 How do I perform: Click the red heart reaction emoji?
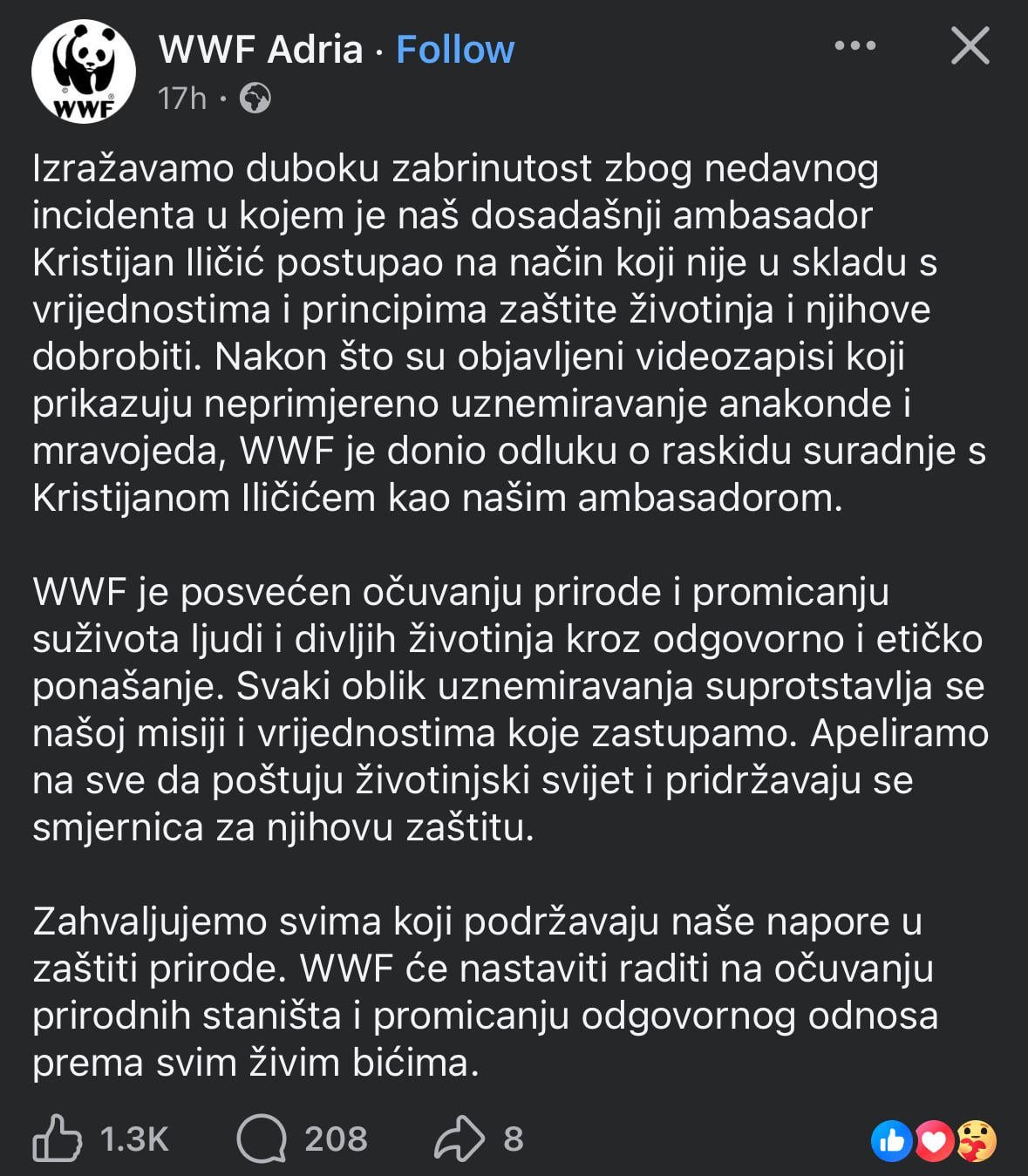point(933,1140)
